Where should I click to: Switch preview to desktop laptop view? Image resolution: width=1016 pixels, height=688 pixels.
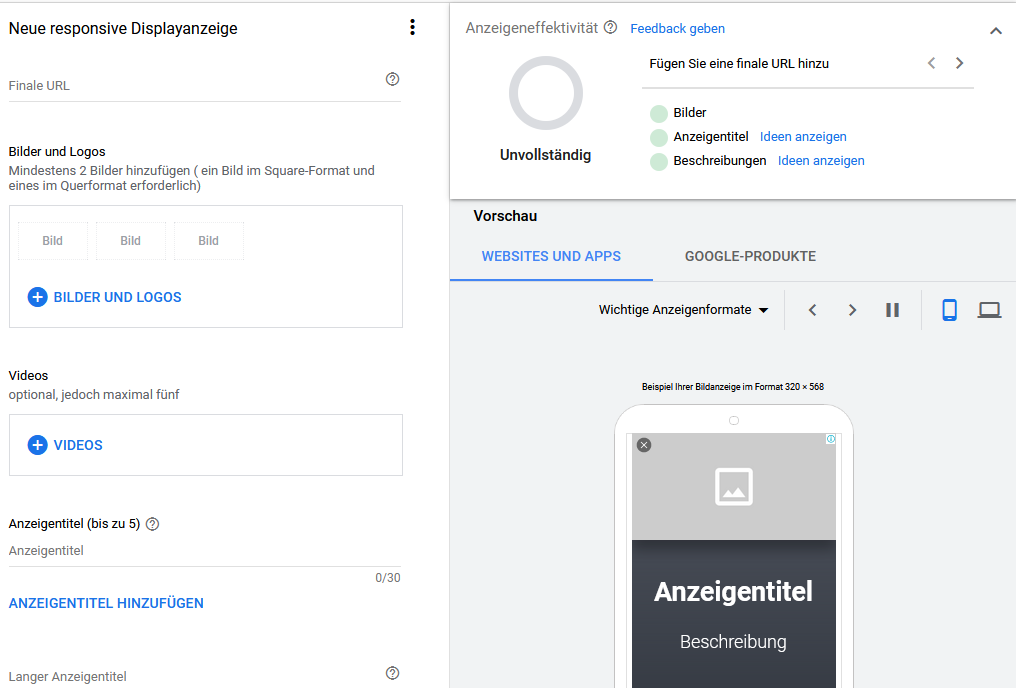click(x=989, y=310)
